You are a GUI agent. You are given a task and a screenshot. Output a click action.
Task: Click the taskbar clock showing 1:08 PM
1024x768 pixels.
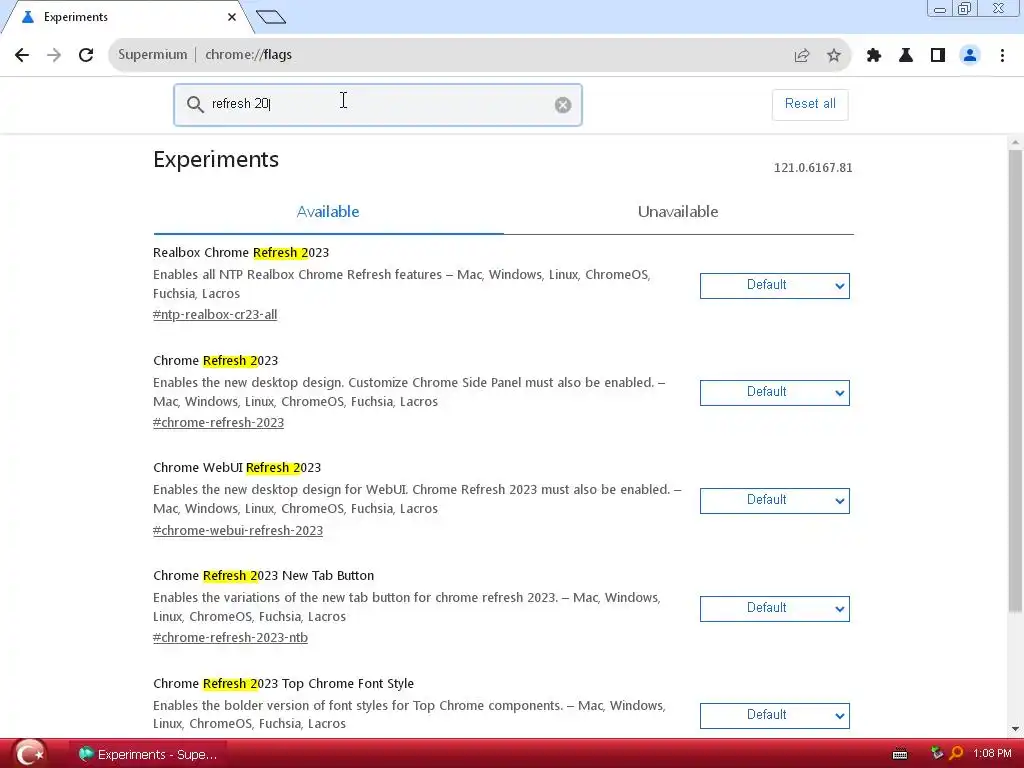point(992,754)
